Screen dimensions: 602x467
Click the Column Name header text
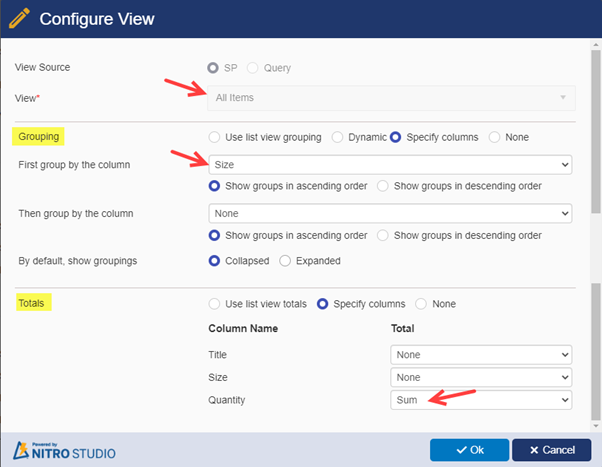243,329
